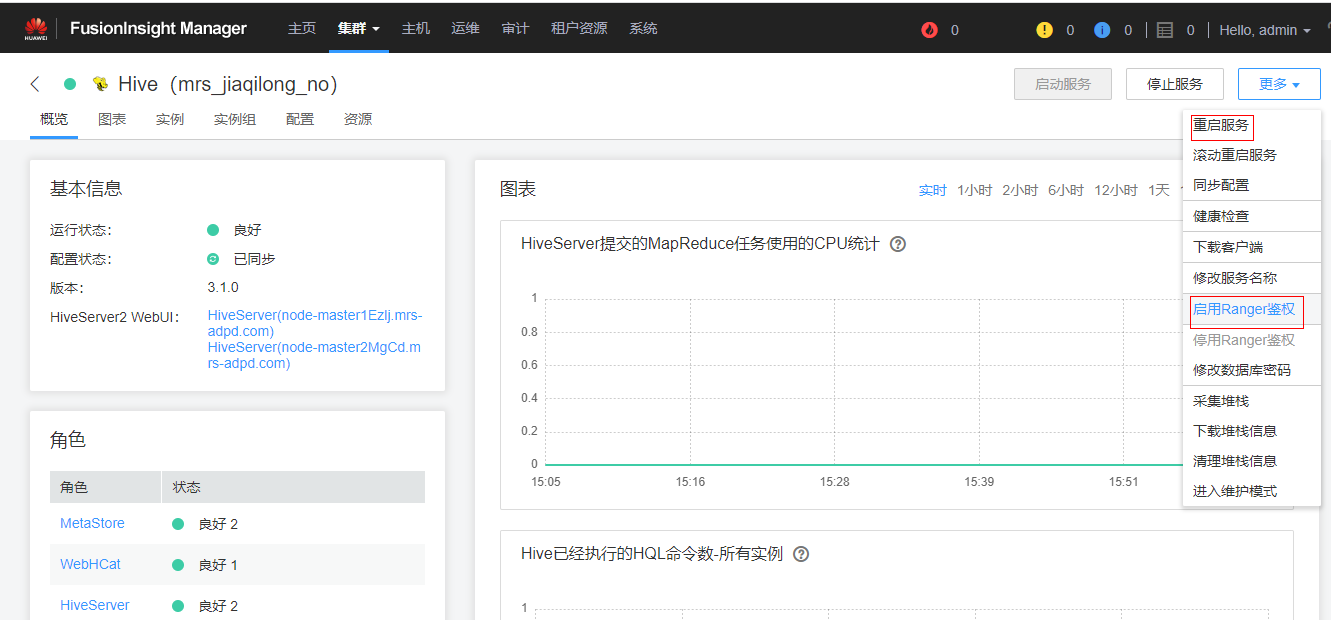Switch to the 配置 tab
Screen dimensions: 1331x620
tap(300, 119)
